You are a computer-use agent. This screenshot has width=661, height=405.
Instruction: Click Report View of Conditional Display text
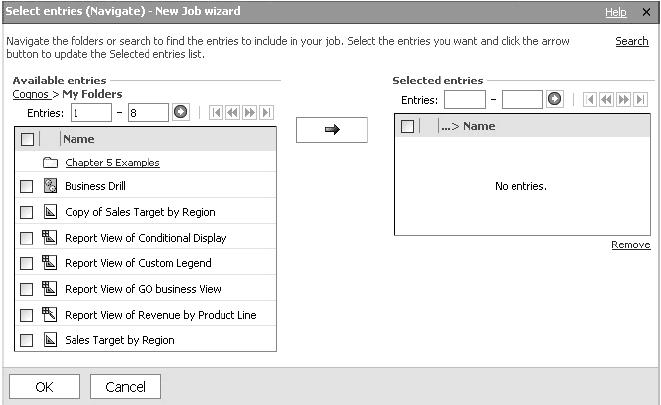click(145, 238)
